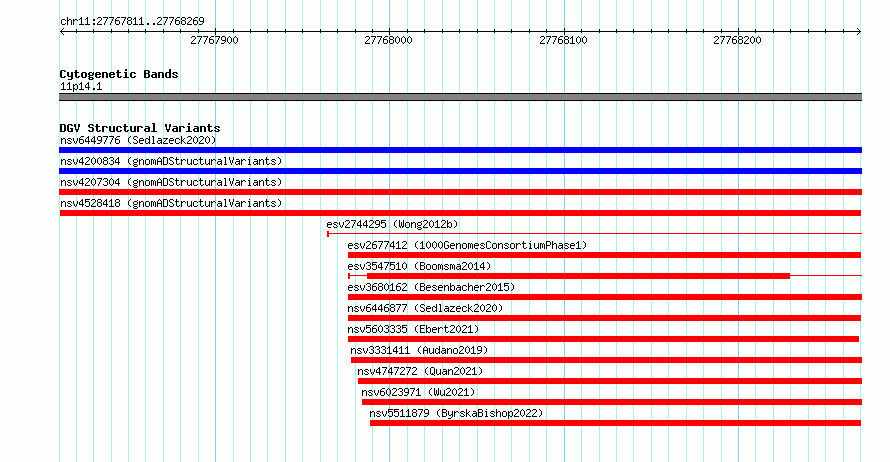This screenshot has width=890, height=462.
Task: Select the red bar under nsv4207304
Action: [x=460, y=192]
